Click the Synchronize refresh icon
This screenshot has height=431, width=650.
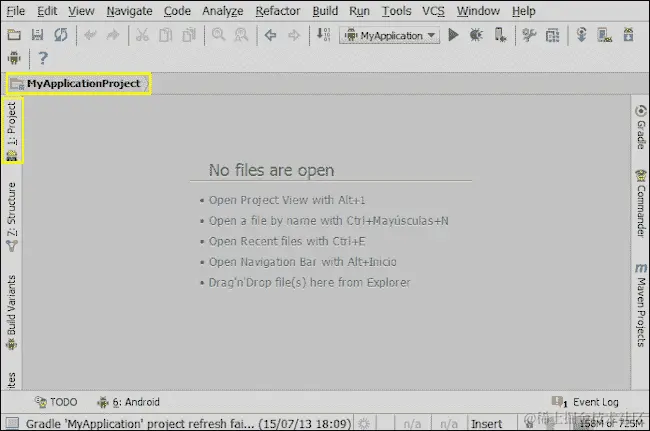tap(61, 35)
